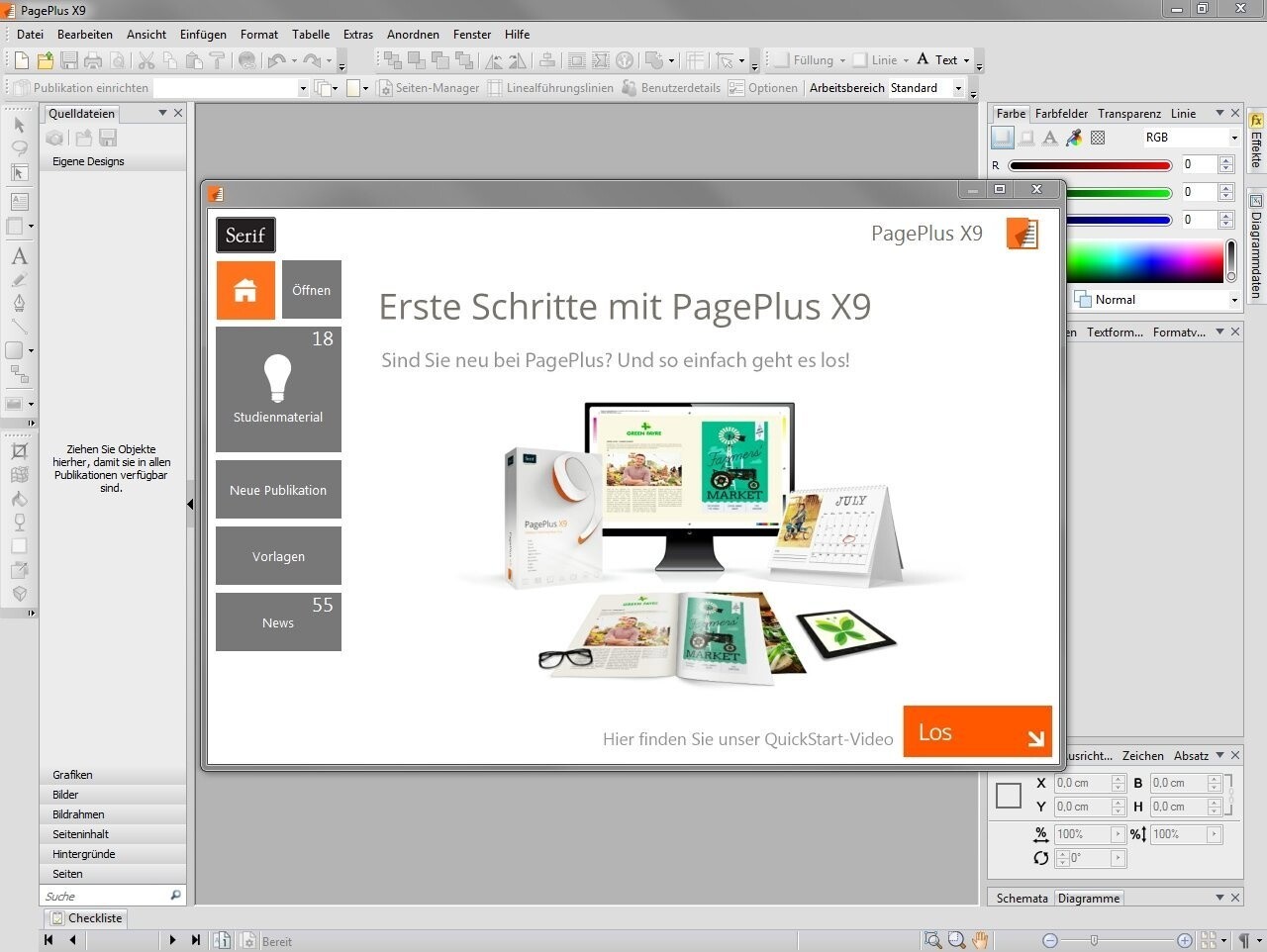Open the Datei menu
1267x952 pixels.
30,35
